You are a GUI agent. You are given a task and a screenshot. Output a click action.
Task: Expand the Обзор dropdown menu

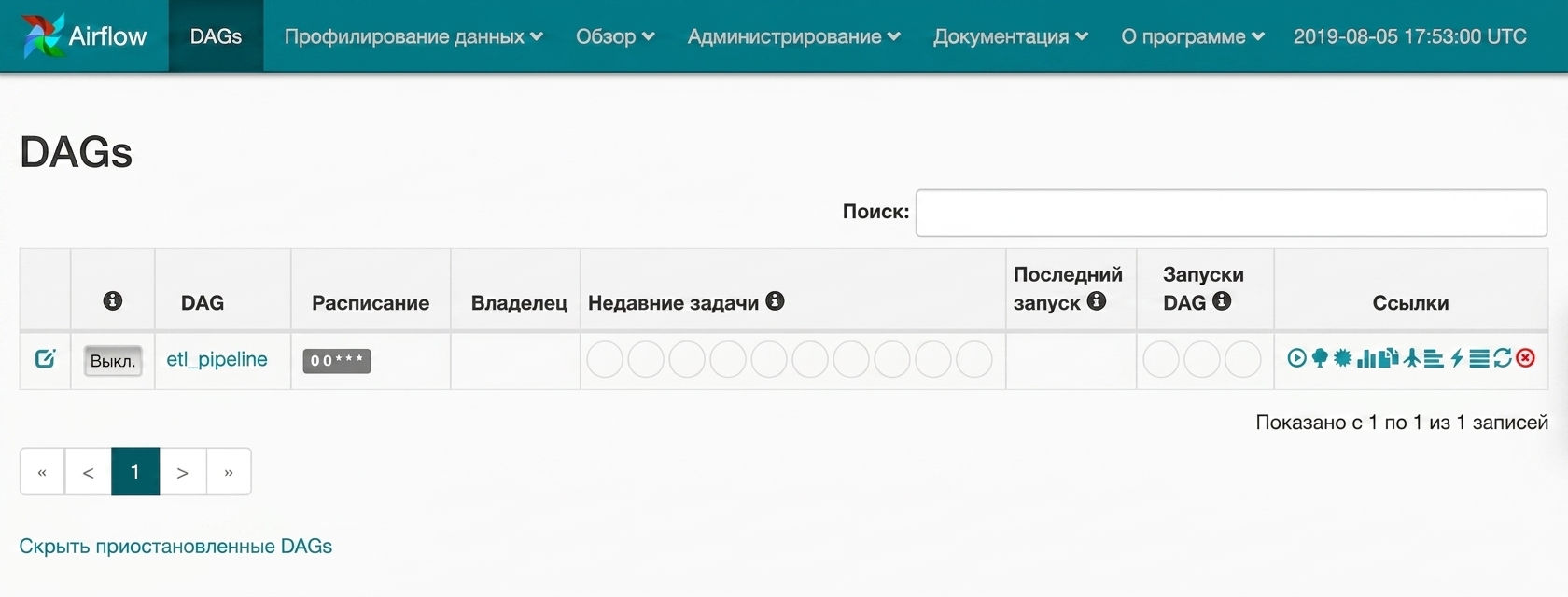point(615,36)
